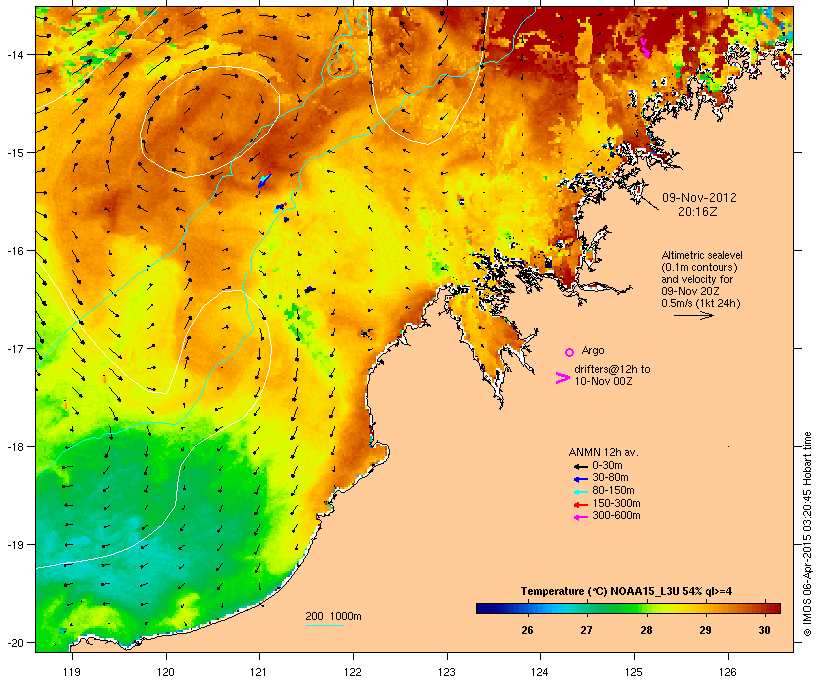Click the magenta Argo circle legend symbol

click(570, 352)
